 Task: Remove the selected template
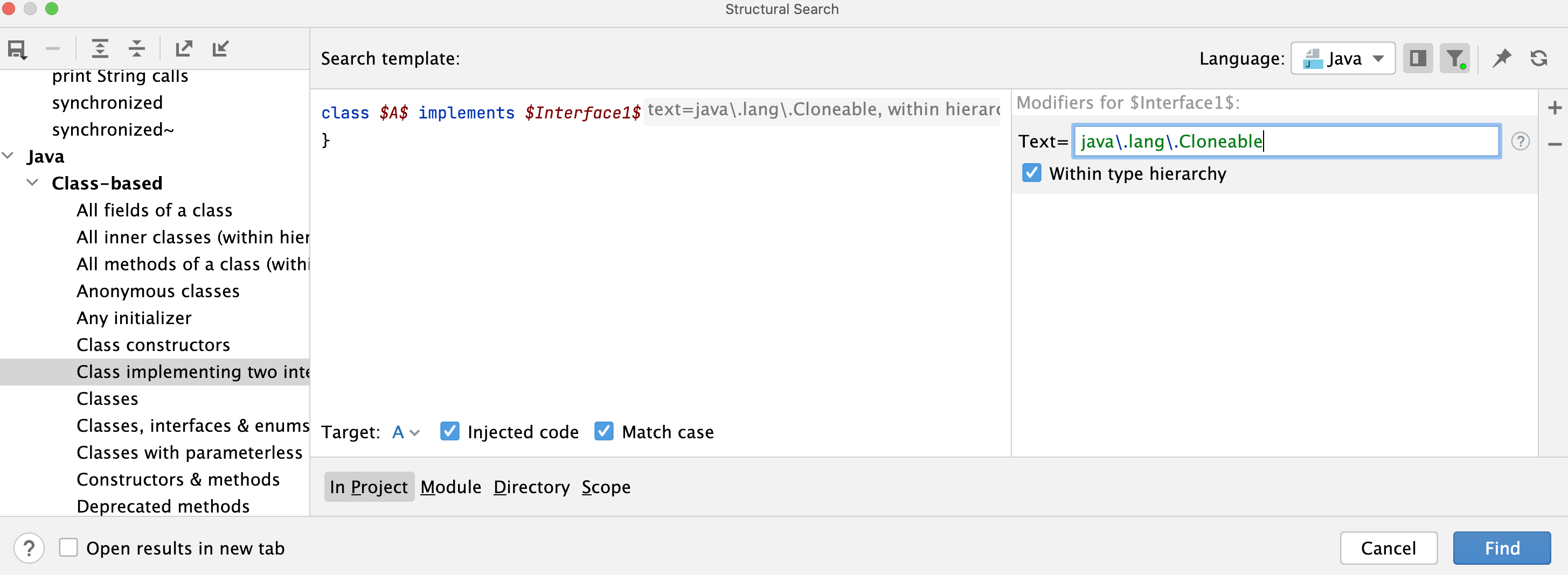pos(53,48)
